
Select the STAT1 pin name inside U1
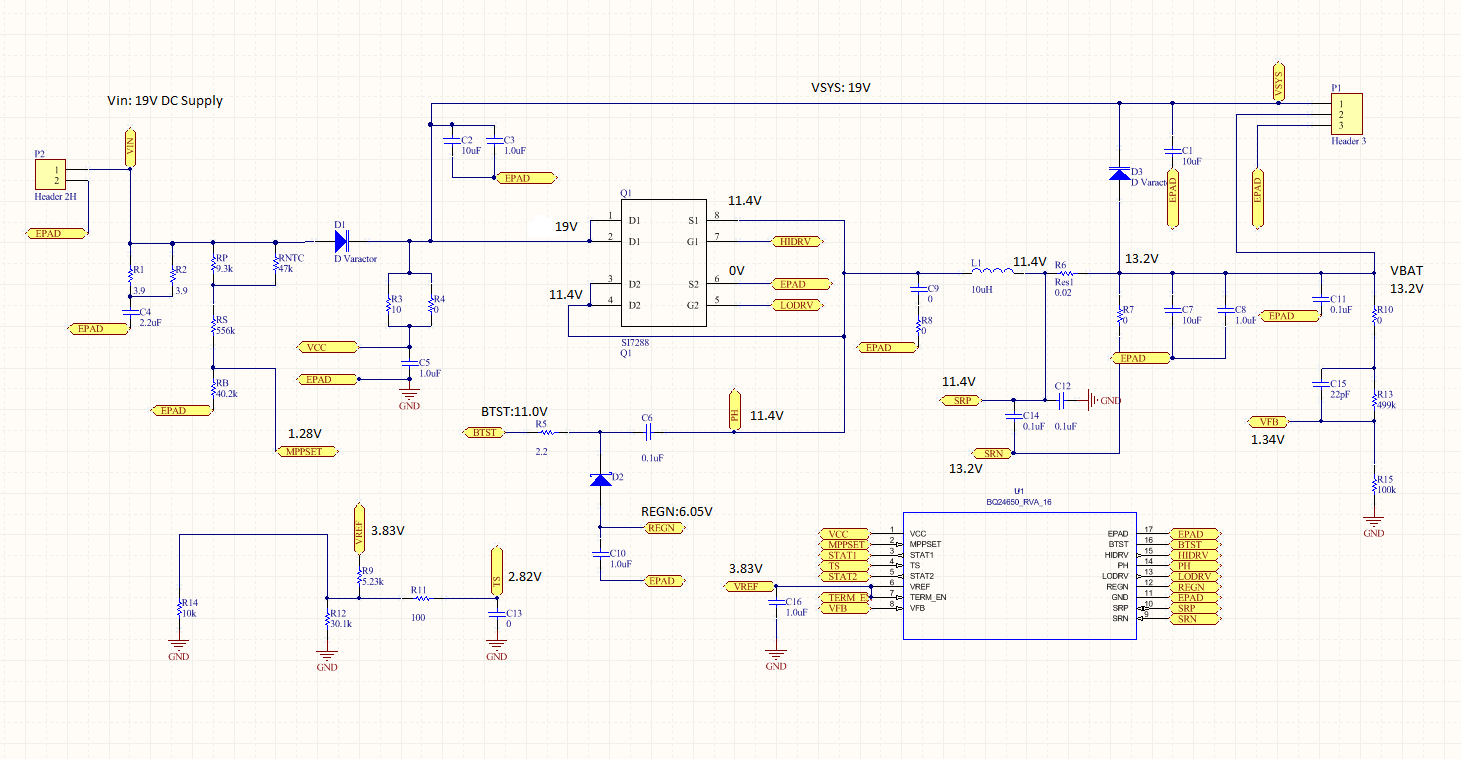pyautogui.click(x=922, y=554)
